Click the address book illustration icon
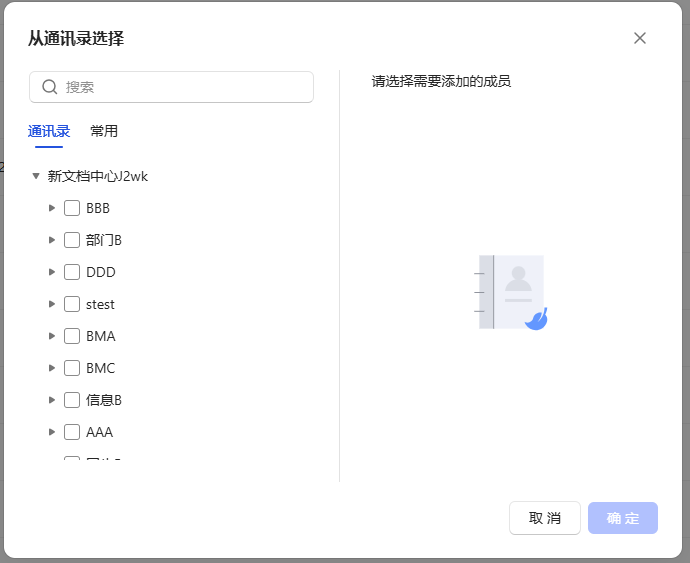Viewport: 690px width, 563px height. tap(512, 292)
